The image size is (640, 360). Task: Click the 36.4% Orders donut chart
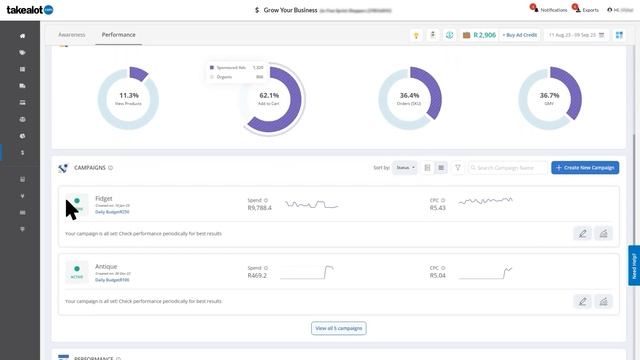click(x=409, y=98)
